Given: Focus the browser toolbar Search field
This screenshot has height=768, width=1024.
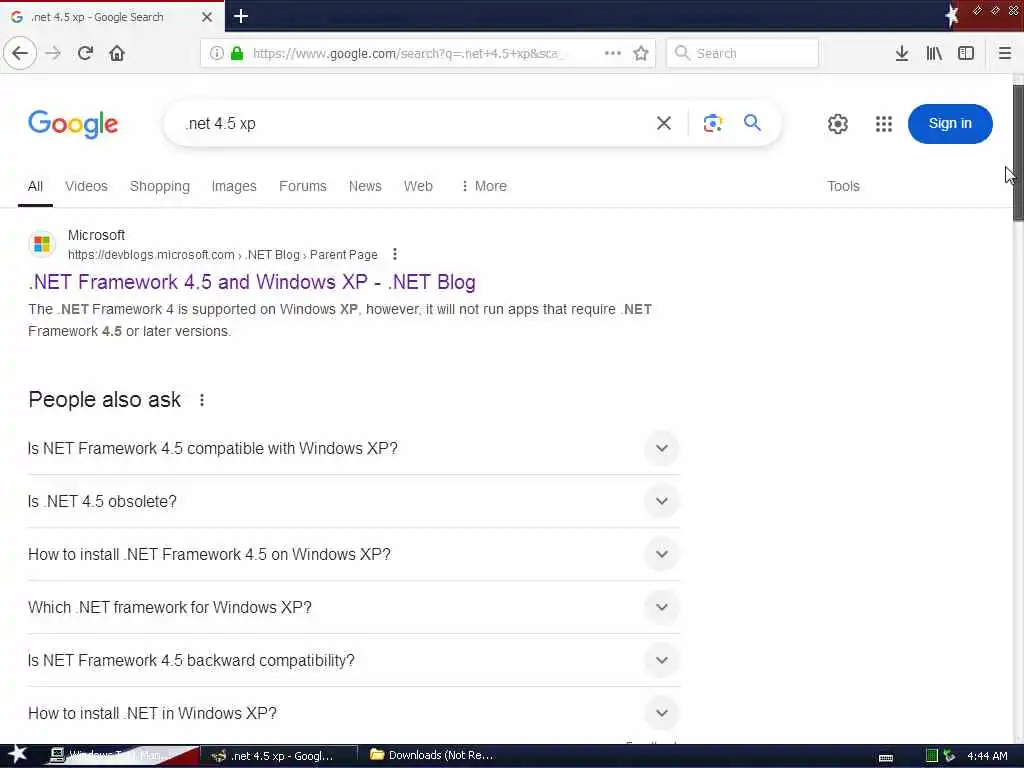Looking at the screenshot, I should [x=743, y=53].
